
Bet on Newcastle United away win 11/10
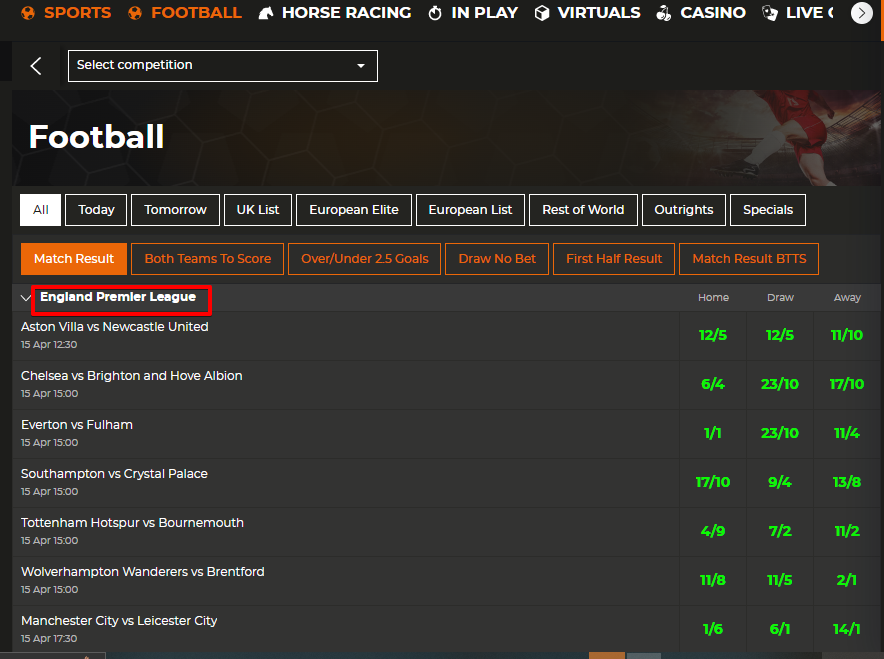coord(847,335)
